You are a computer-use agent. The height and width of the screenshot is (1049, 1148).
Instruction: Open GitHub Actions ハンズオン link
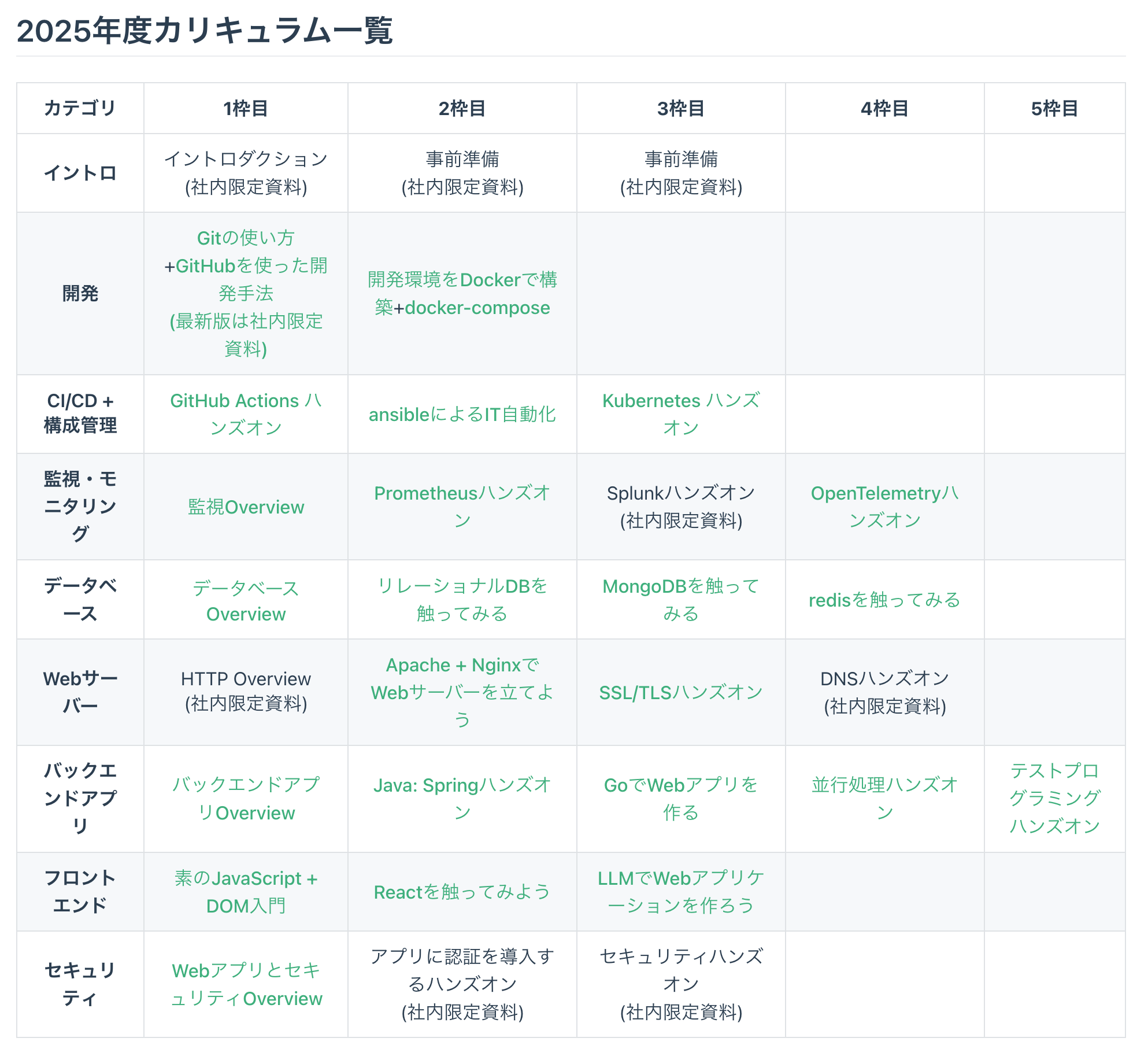pos(246,401)
